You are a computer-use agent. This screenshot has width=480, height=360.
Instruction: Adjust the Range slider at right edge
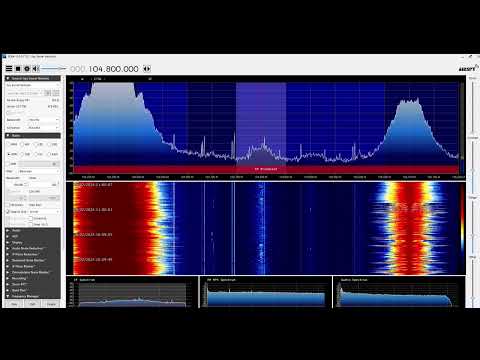pyautogui.click(x=473, y=227)
